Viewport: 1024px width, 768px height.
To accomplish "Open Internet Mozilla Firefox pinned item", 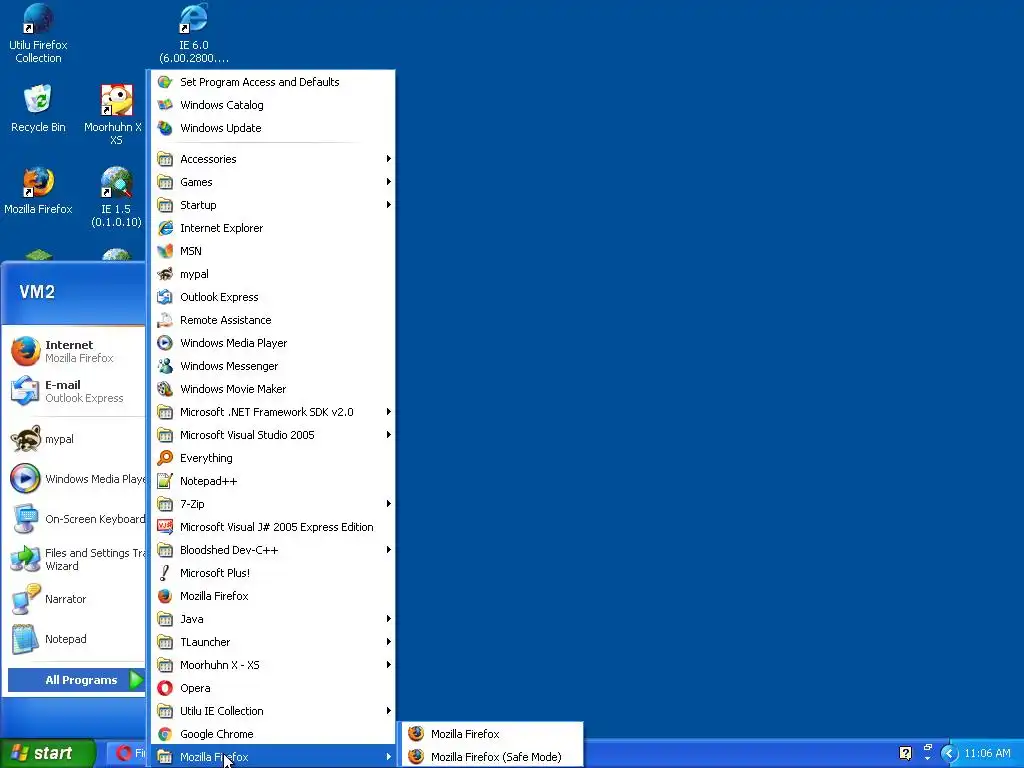I will (76, 351).
